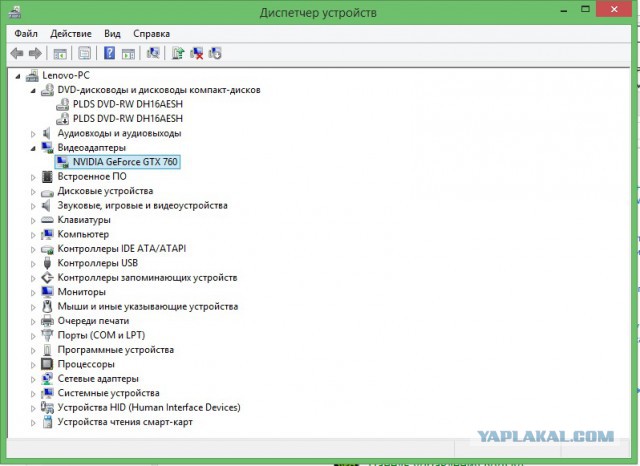Click the DVD drives category icon
Screen dimensions: 640x466
point(47,90)
